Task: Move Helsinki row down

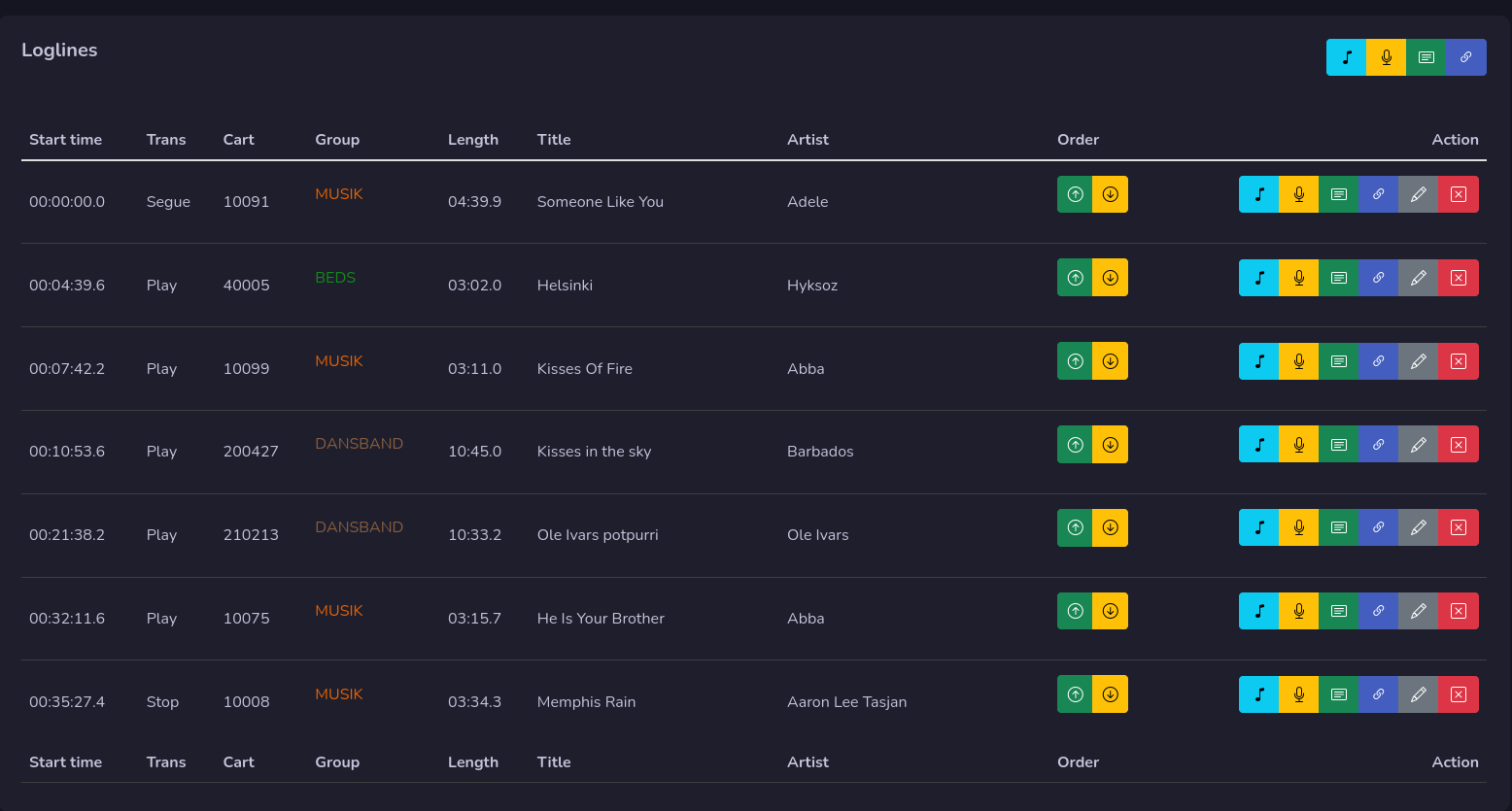Action: 1110,278
